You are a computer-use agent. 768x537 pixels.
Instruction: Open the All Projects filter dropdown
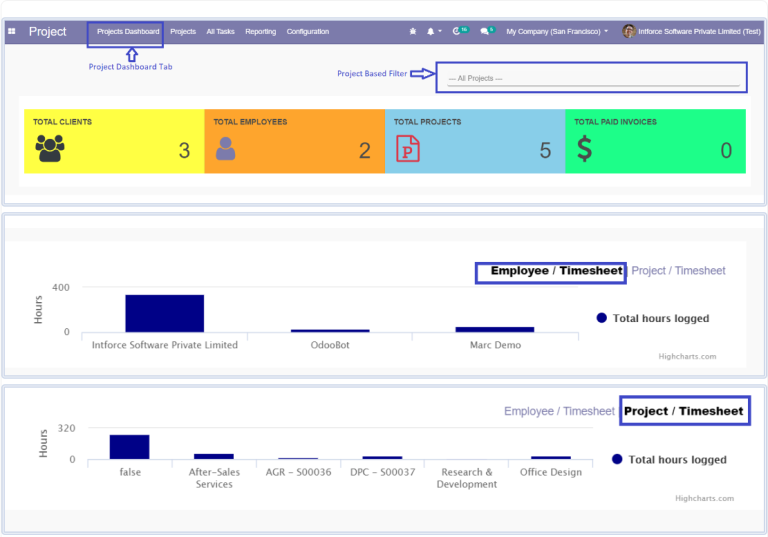[593, 78]
